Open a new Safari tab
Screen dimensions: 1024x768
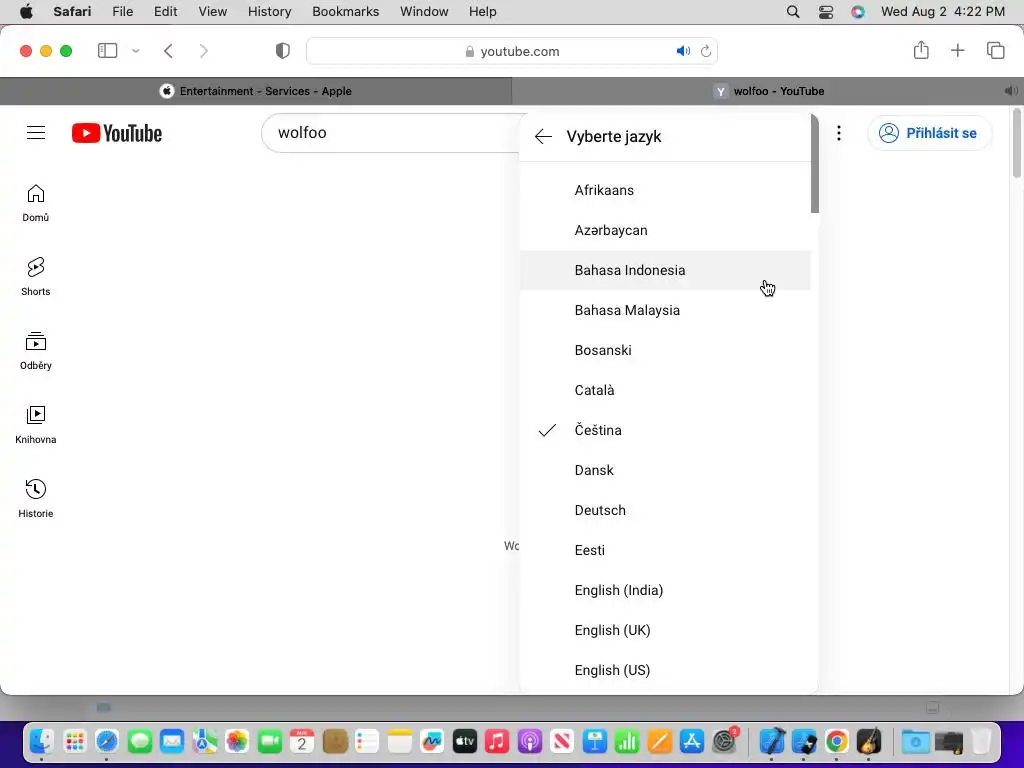957,50
